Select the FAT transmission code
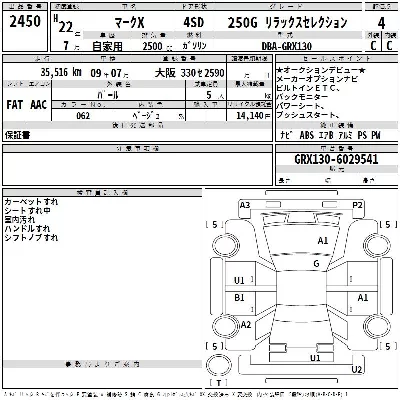Screen dimensions: 400x400 pyautogui.click(x=15, y=105)
